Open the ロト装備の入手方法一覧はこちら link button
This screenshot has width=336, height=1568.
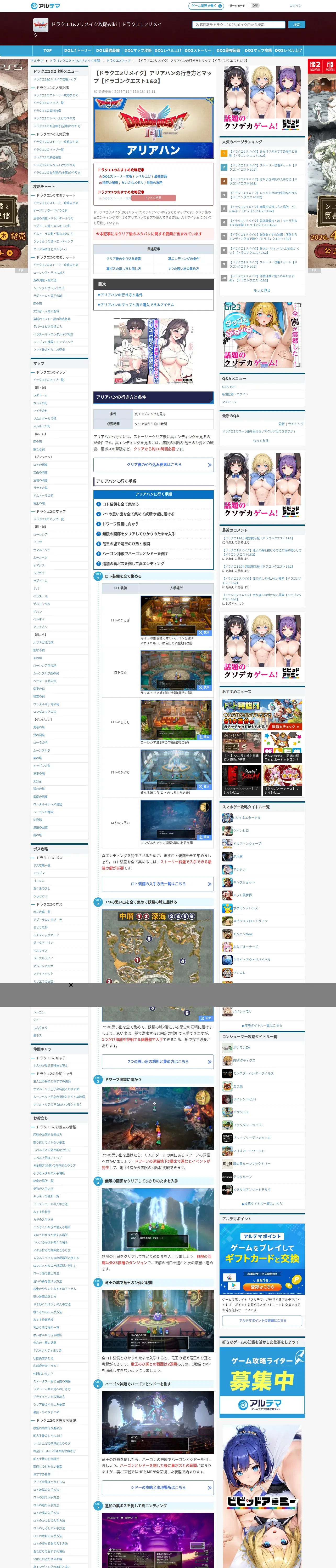[x=158, y=884]
